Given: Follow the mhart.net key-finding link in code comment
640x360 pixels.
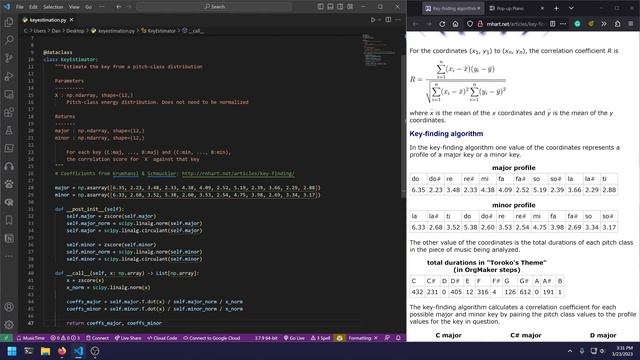Looking at the screenshot, I should click(238, 173).
